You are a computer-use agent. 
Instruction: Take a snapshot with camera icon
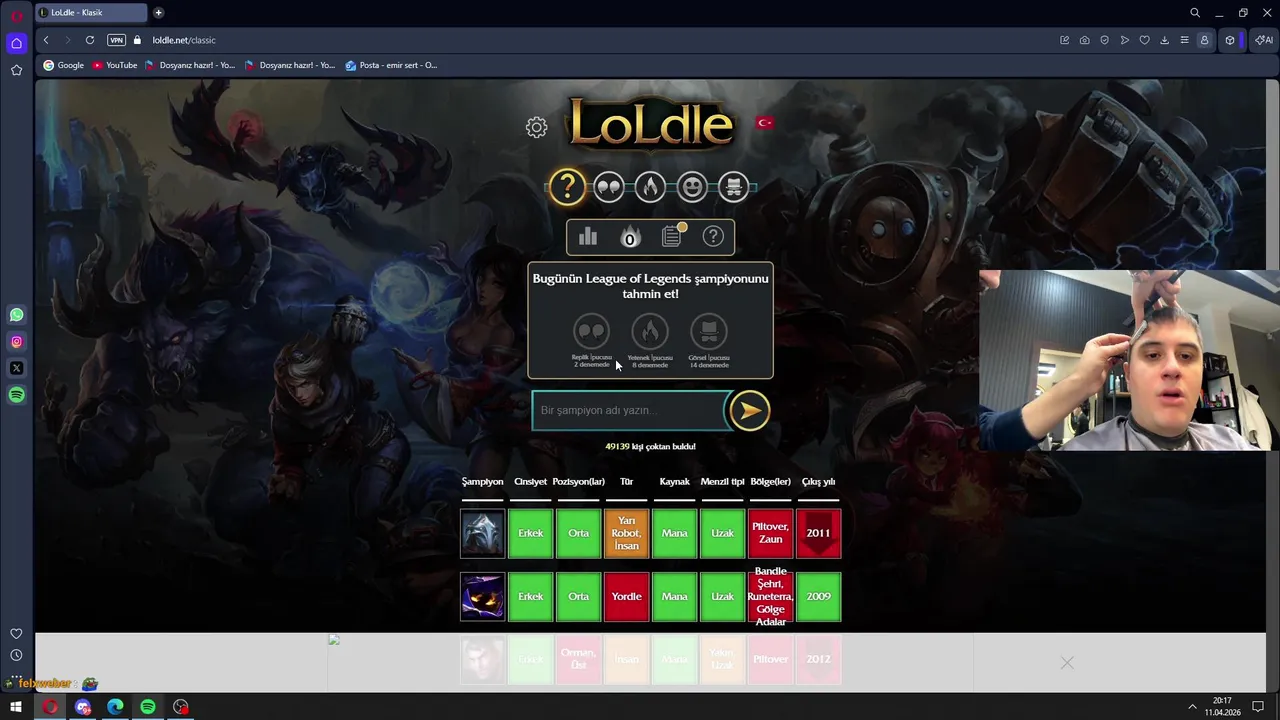(x=1084, y=40)
